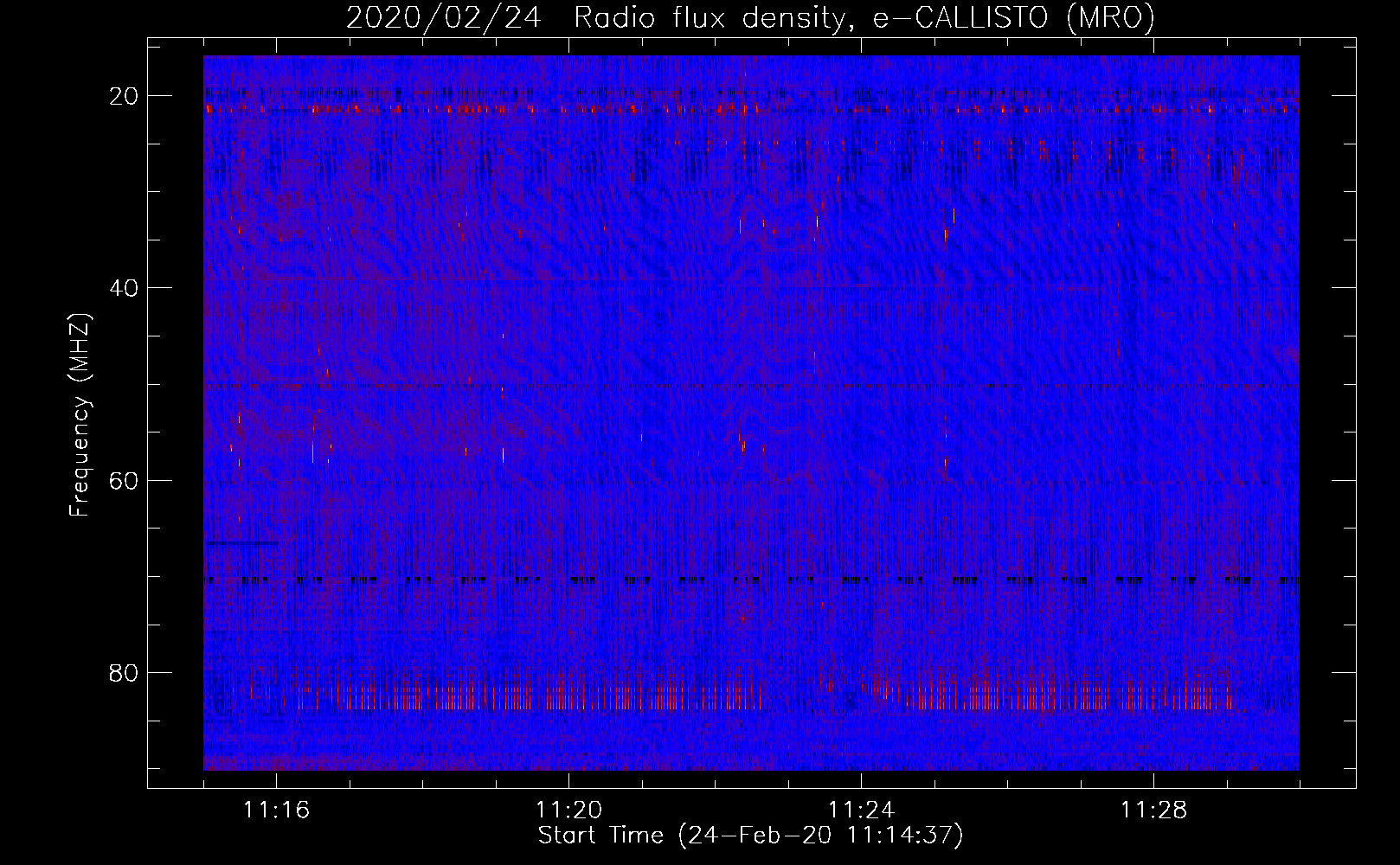Image resolution: width=1400 pixels, height=865 pixels.
Task: Click the '80' frequency tick label
Action: (x=125, y=672)
